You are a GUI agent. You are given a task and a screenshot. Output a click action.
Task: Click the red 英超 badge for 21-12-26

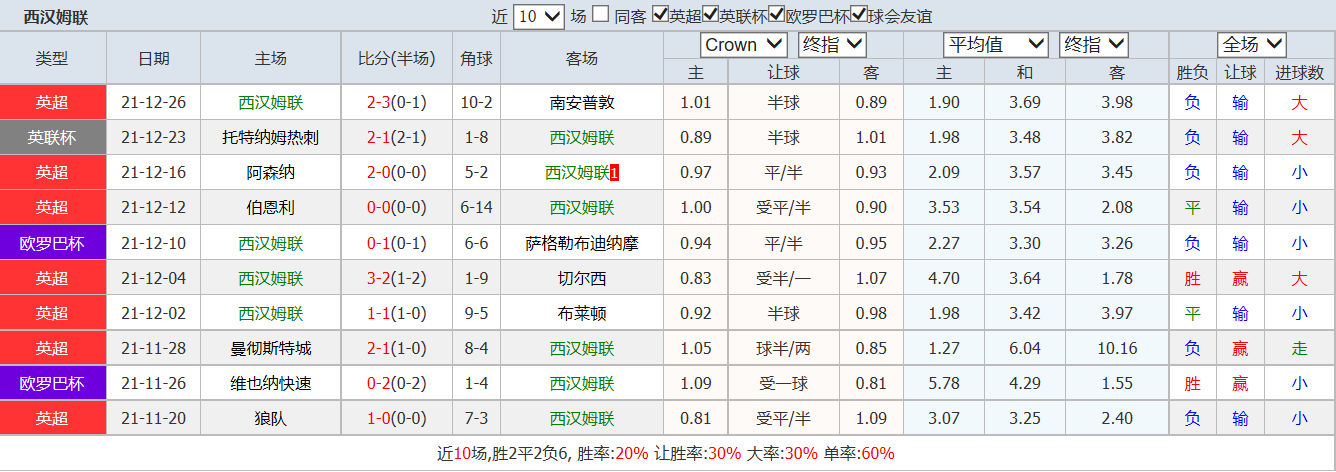click(x=52, y=102)
